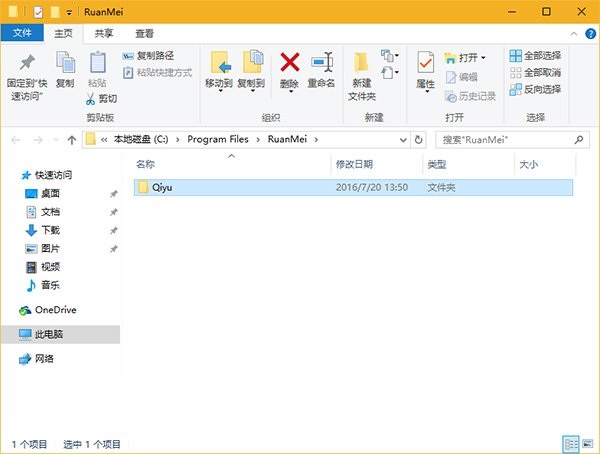Click the Open (打开) button
This screenshot has height=454, width=600.
click(x=461, y=58)
